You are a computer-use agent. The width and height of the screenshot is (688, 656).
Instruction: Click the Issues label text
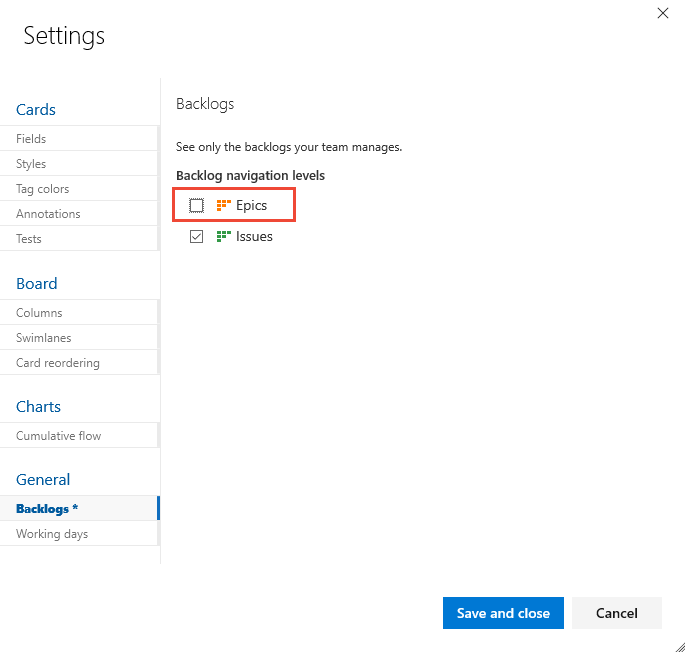[254, 237]
